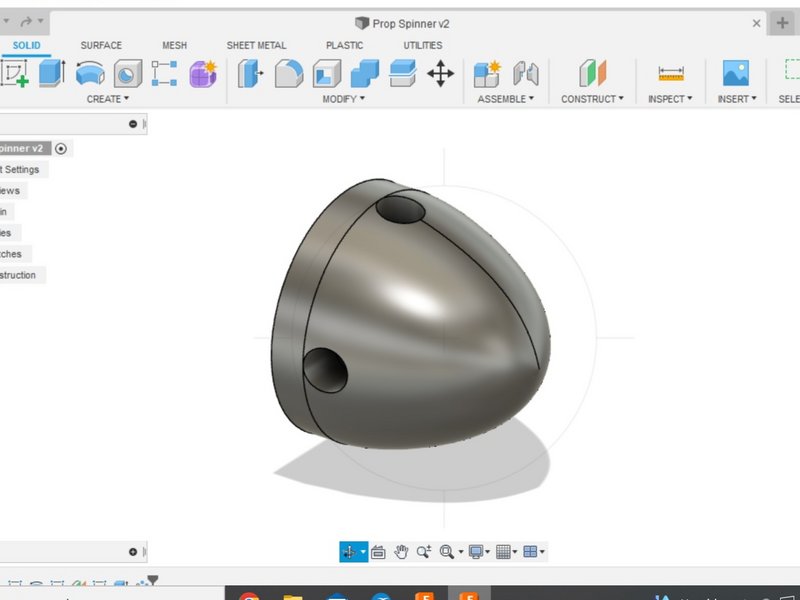The image size is (800, 600).
Task: Click the Viewports layout icon
Action: (x=530, y=552)
